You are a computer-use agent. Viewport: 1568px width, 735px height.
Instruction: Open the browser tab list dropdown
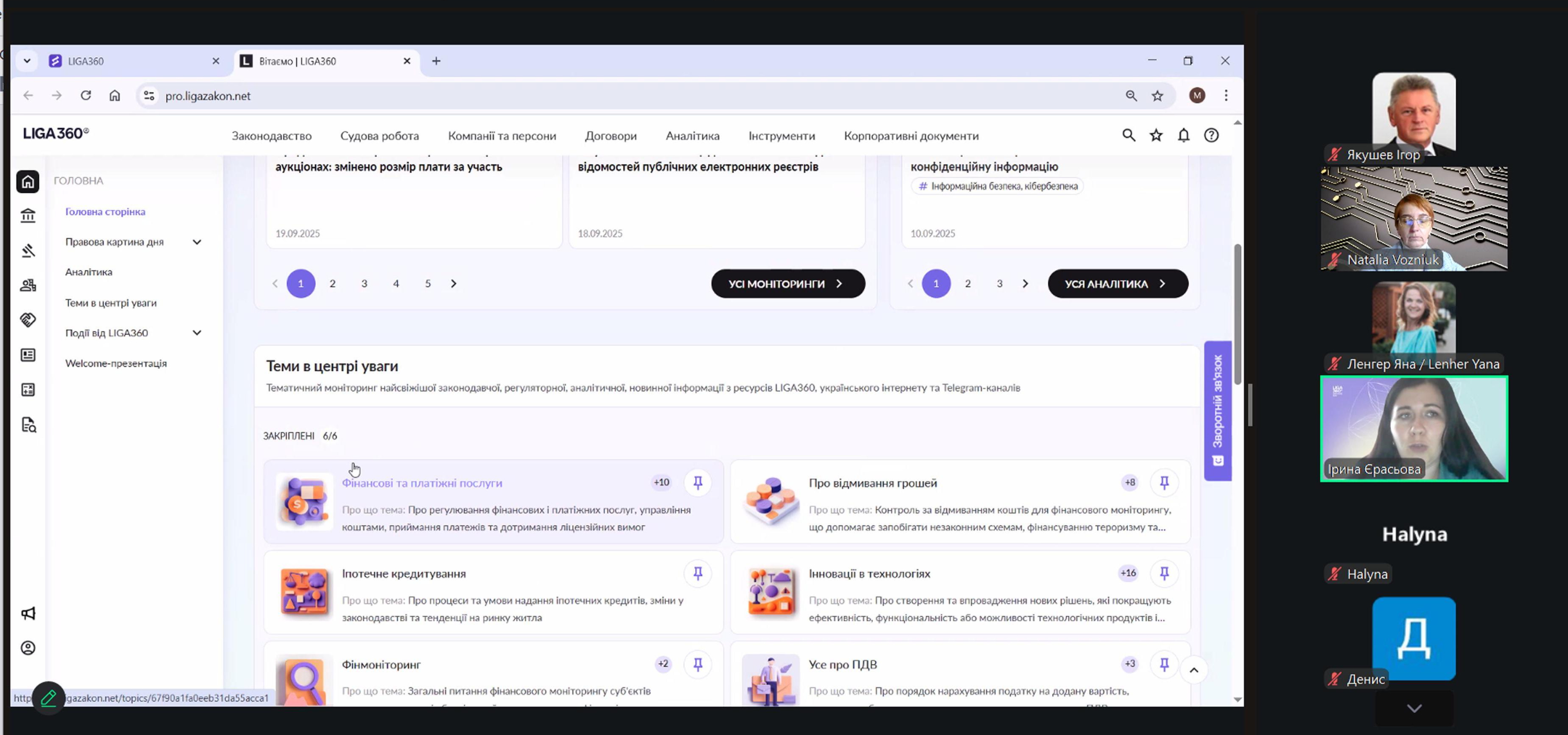(x=27, y=61)
